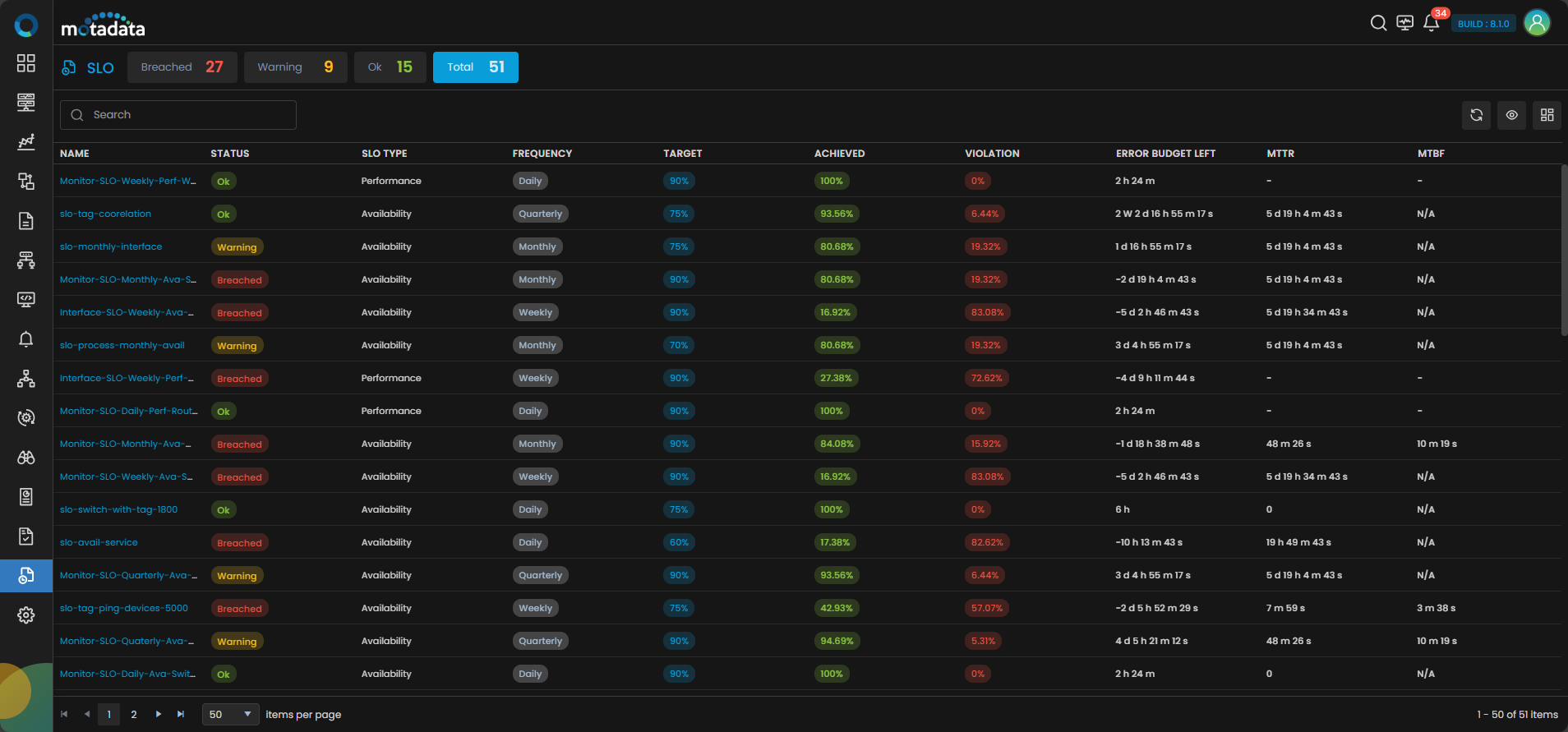This screenshot has height=732, width=1568.
Task: Click the vertical table scrollbar
Action: coord(1564,250)
